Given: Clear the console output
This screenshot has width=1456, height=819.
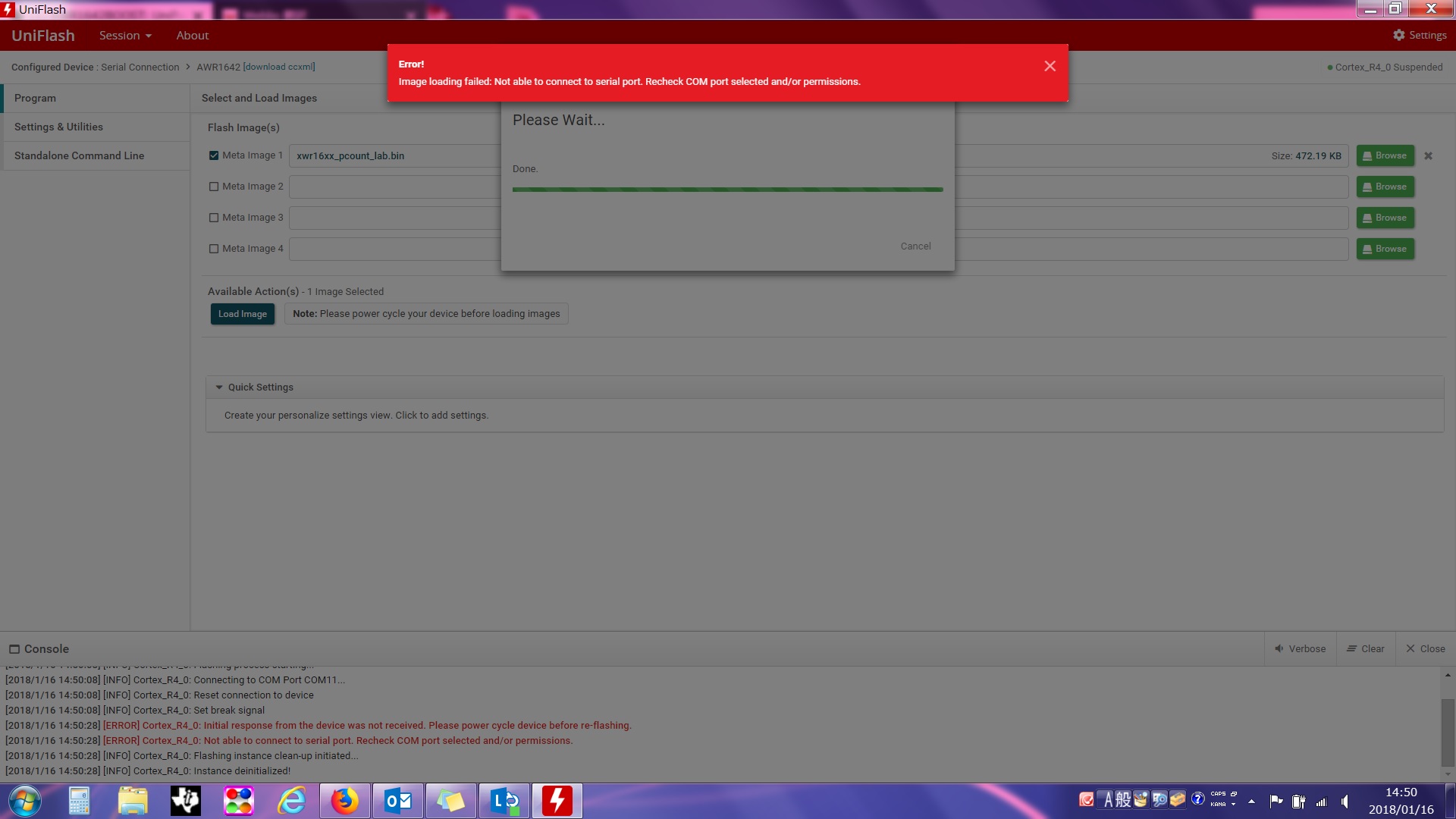Looking at the screenshot, I should (x=1365, y=649).
